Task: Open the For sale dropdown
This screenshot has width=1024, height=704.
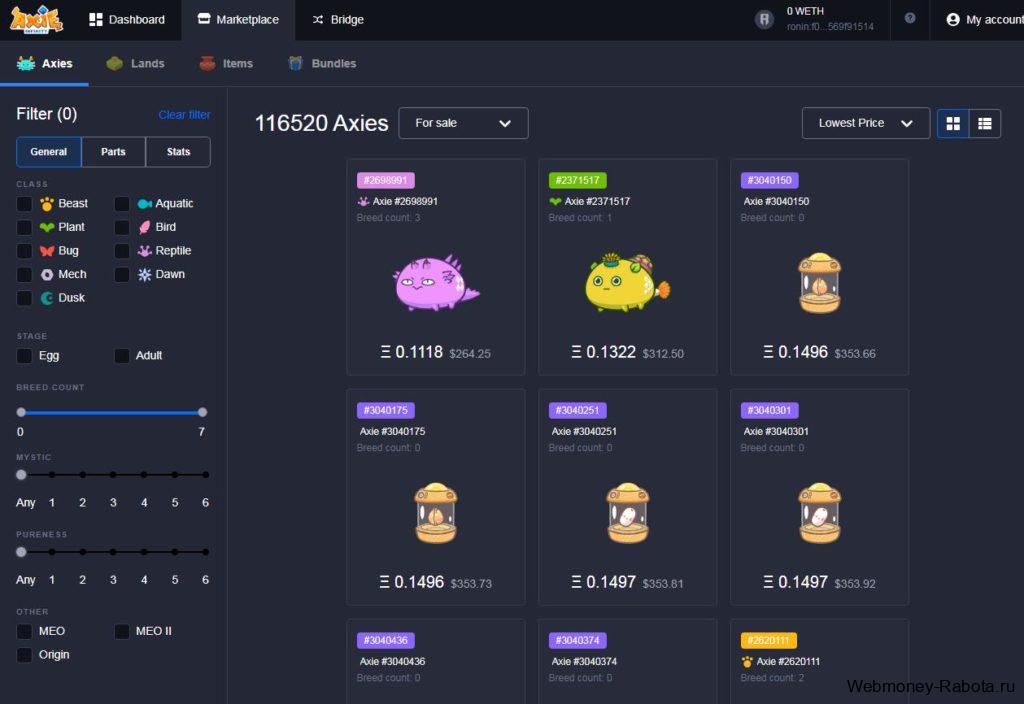Action: (463, 123)
